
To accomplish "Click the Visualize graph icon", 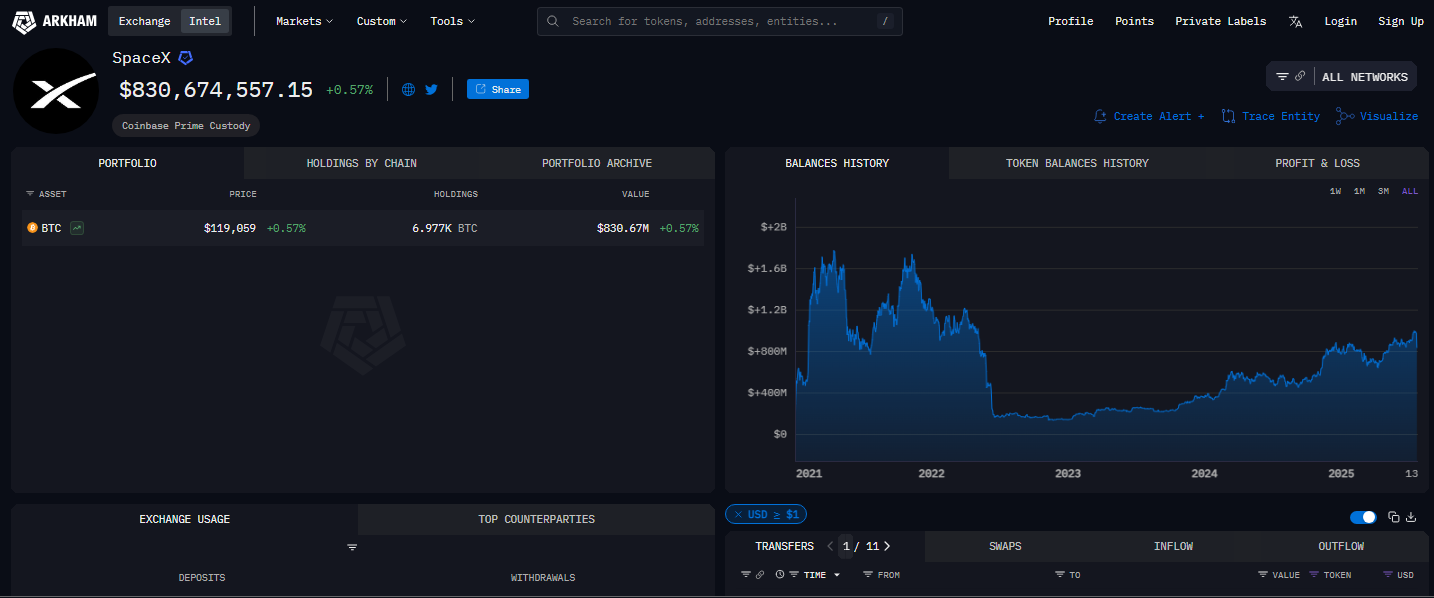I will coord(1345,116).
